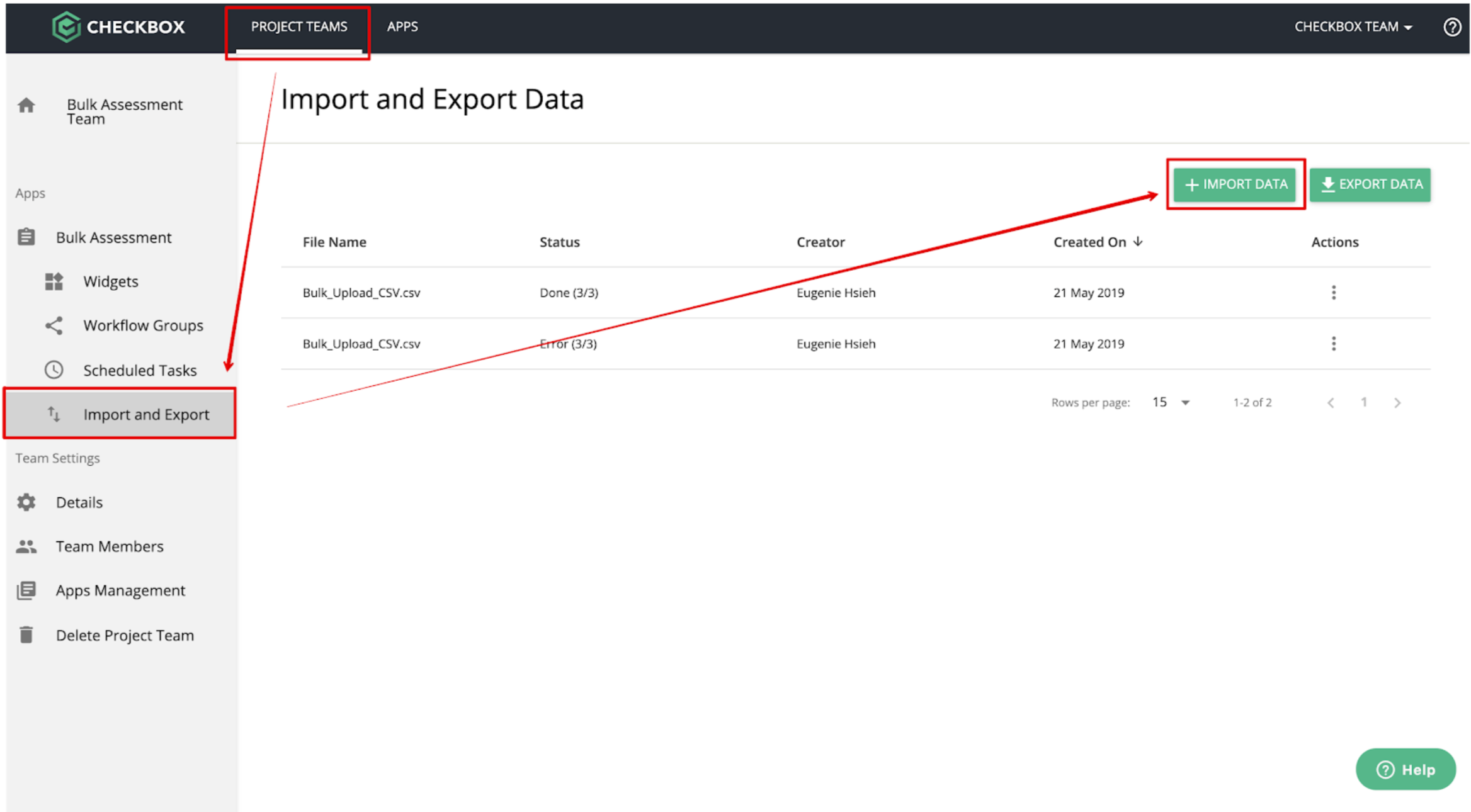
Task: Click the up-down arrows Import and Export icon
Action: (x=54, y=414)
